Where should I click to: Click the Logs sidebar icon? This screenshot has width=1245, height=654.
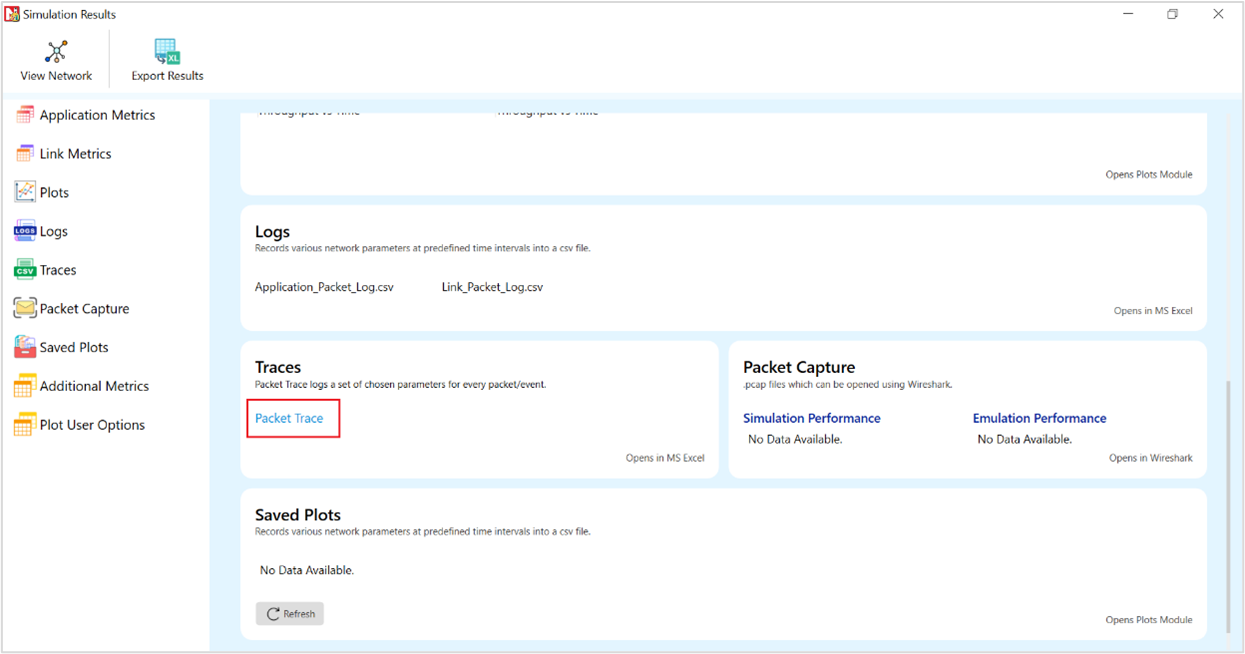(x=25, y=231)
